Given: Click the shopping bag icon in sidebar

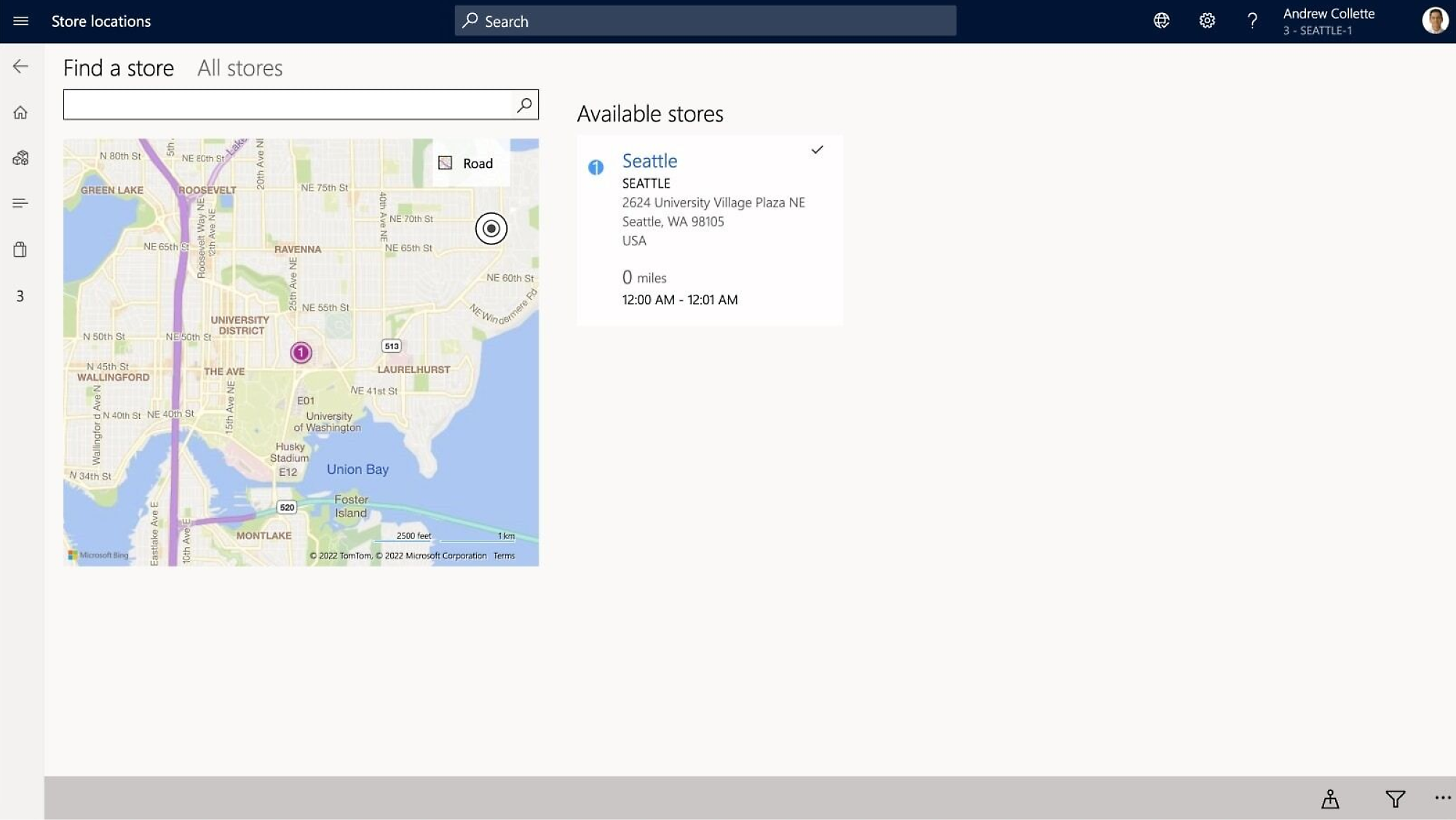Looking at the screenshot, I should click(20, 249).
